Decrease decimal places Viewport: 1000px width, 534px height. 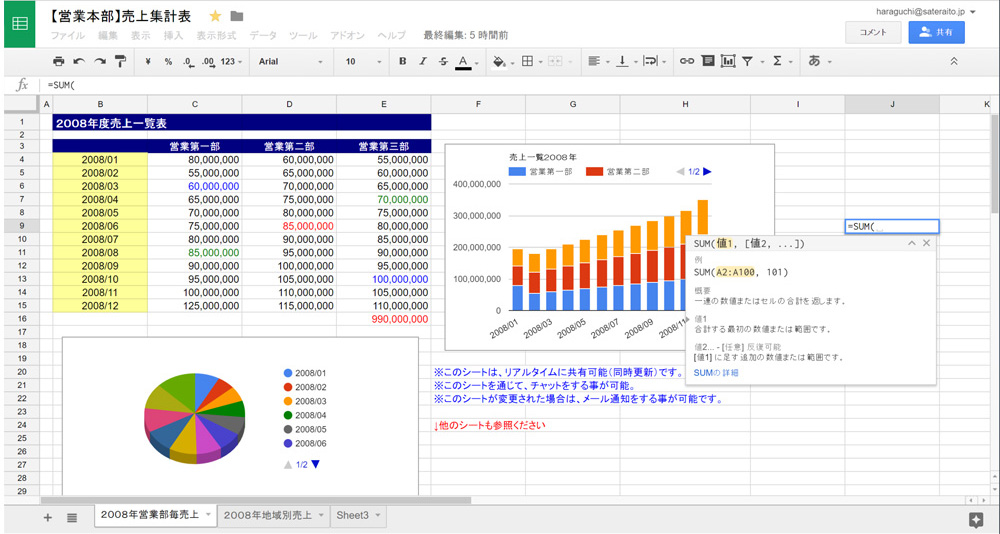pyautogui.click(x=188, y=62)
